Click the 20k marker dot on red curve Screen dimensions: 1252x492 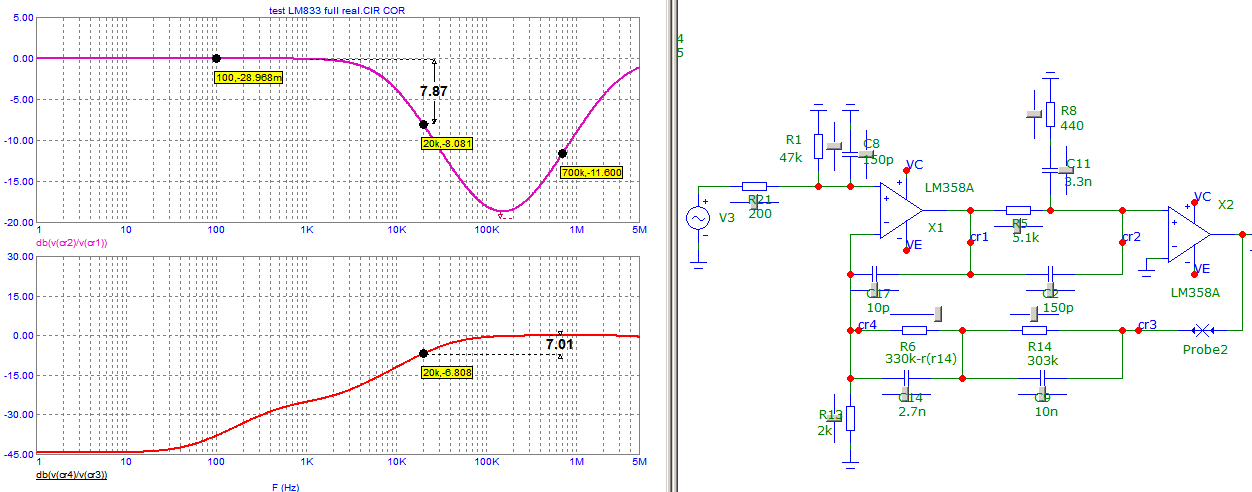click(423, 353)
